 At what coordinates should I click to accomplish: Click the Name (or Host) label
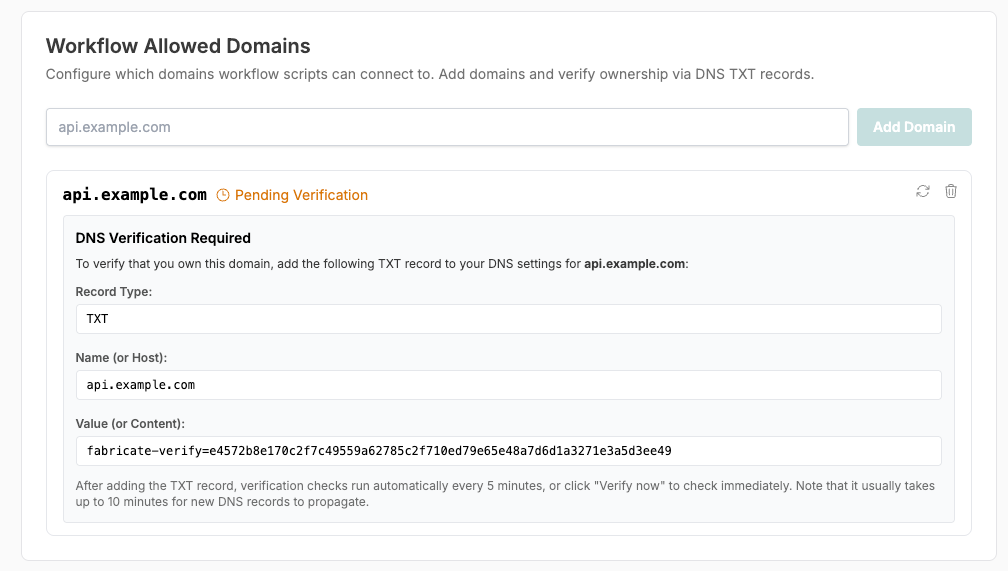[x=121, y=357]
